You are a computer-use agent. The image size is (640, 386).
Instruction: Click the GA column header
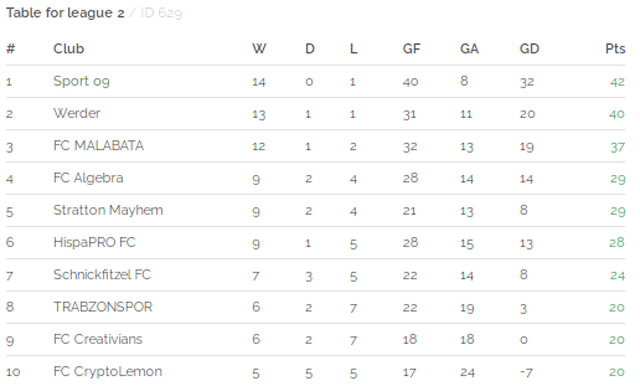point(469,49)
